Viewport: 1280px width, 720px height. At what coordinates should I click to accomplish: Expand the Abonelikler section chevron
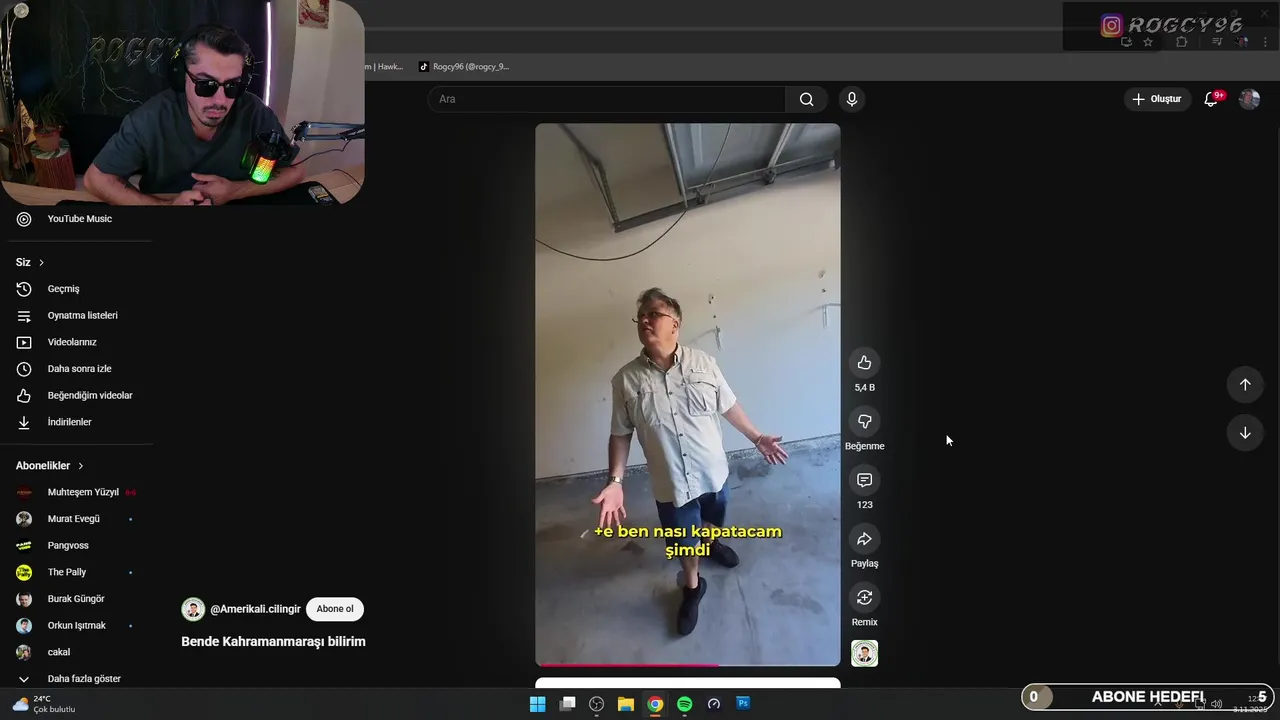point(81,466)
